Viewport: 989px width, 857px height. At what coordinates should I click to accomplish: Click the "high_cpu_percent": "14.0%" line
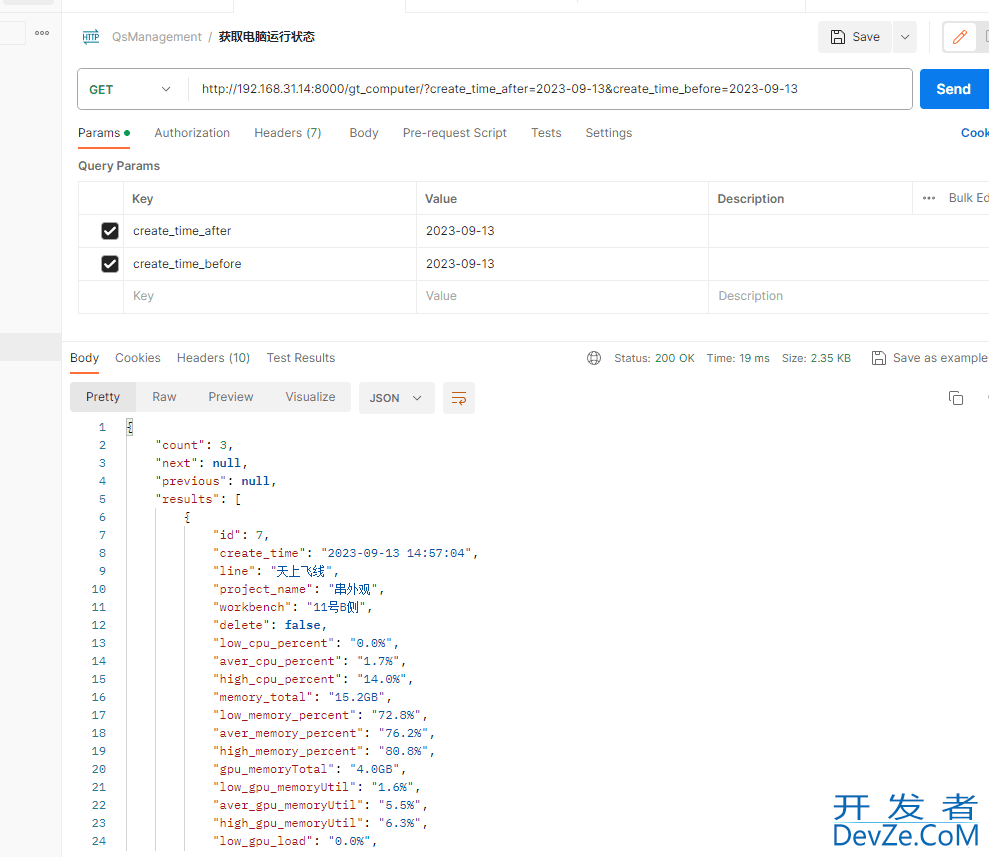[313, 679]
